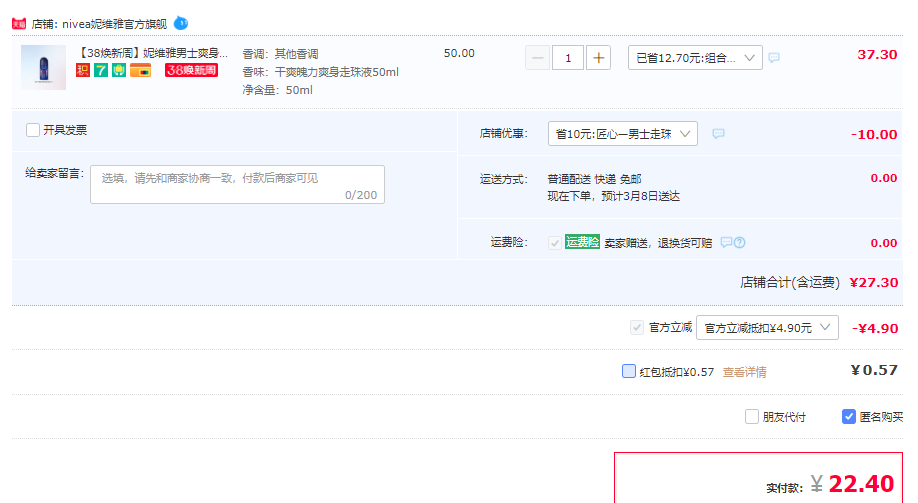Screen dimensions: 918x503
Task: Click the orange credit card badge
Action: pyautogui.click(x=141, y=71)
